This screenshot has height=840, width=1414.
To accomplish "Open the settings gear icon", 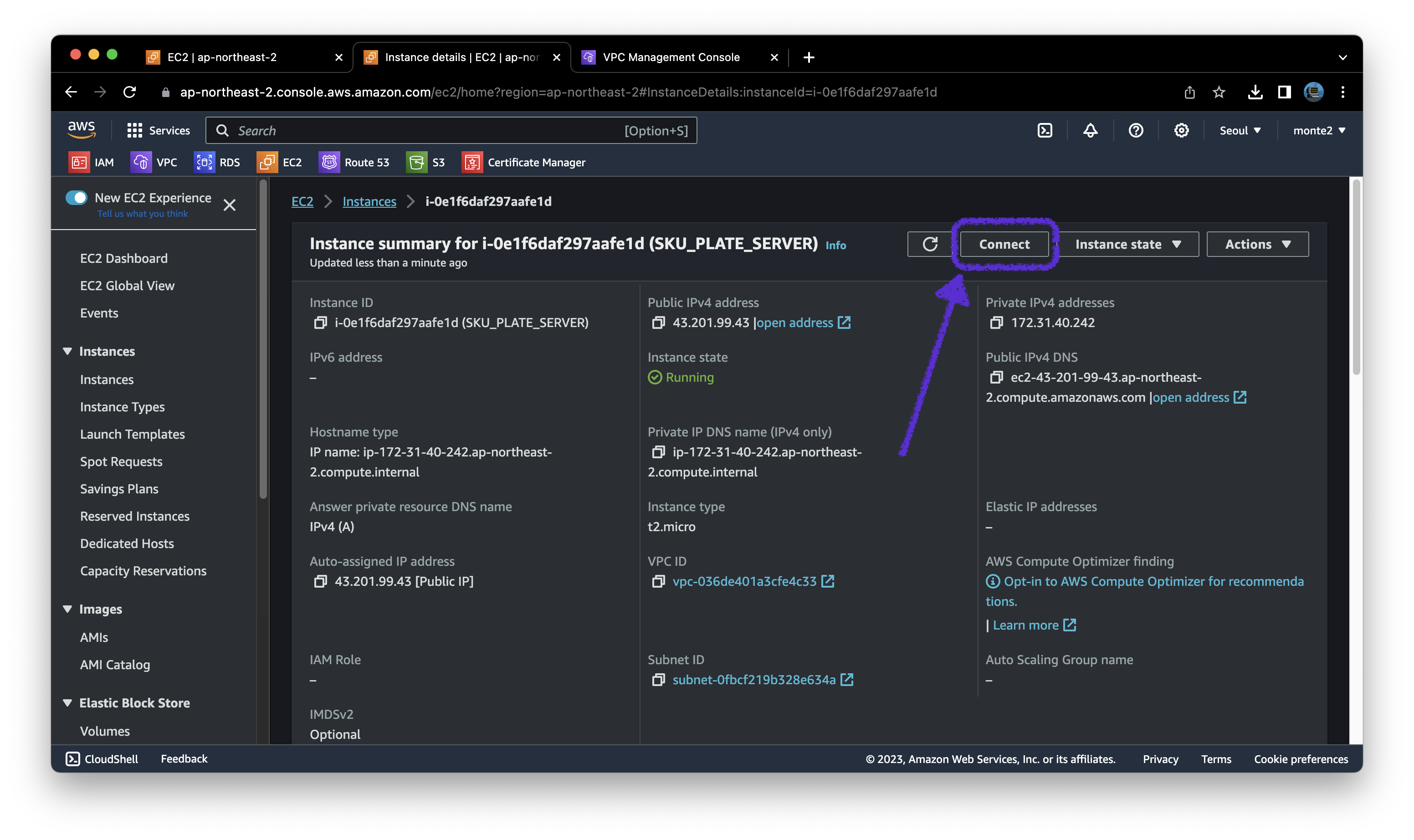I will [x=1181, y=131].
